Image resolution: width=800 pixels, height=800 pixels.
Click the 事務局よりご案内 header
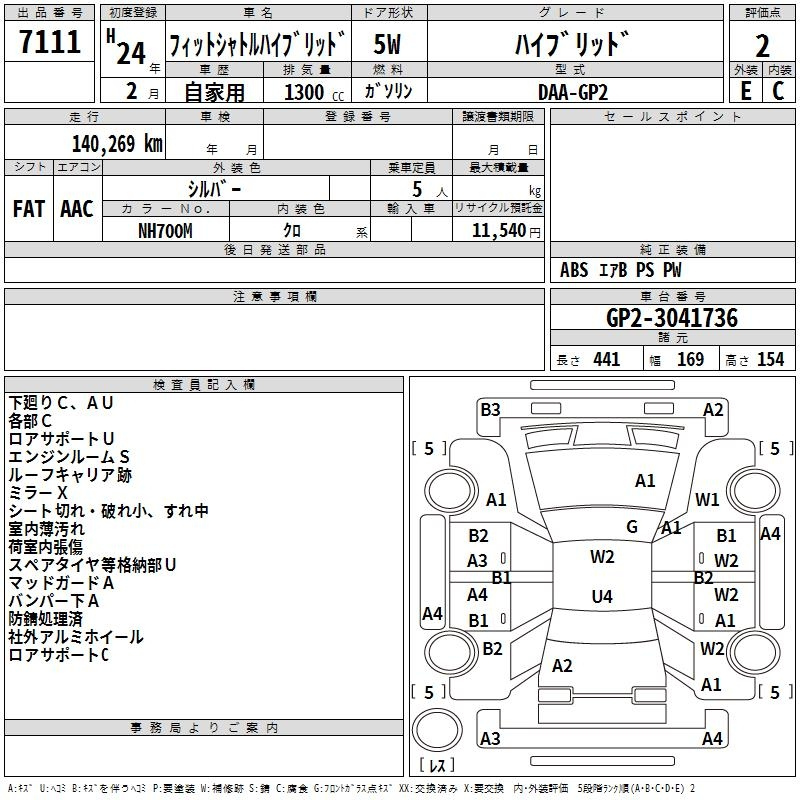pos(204,728)
